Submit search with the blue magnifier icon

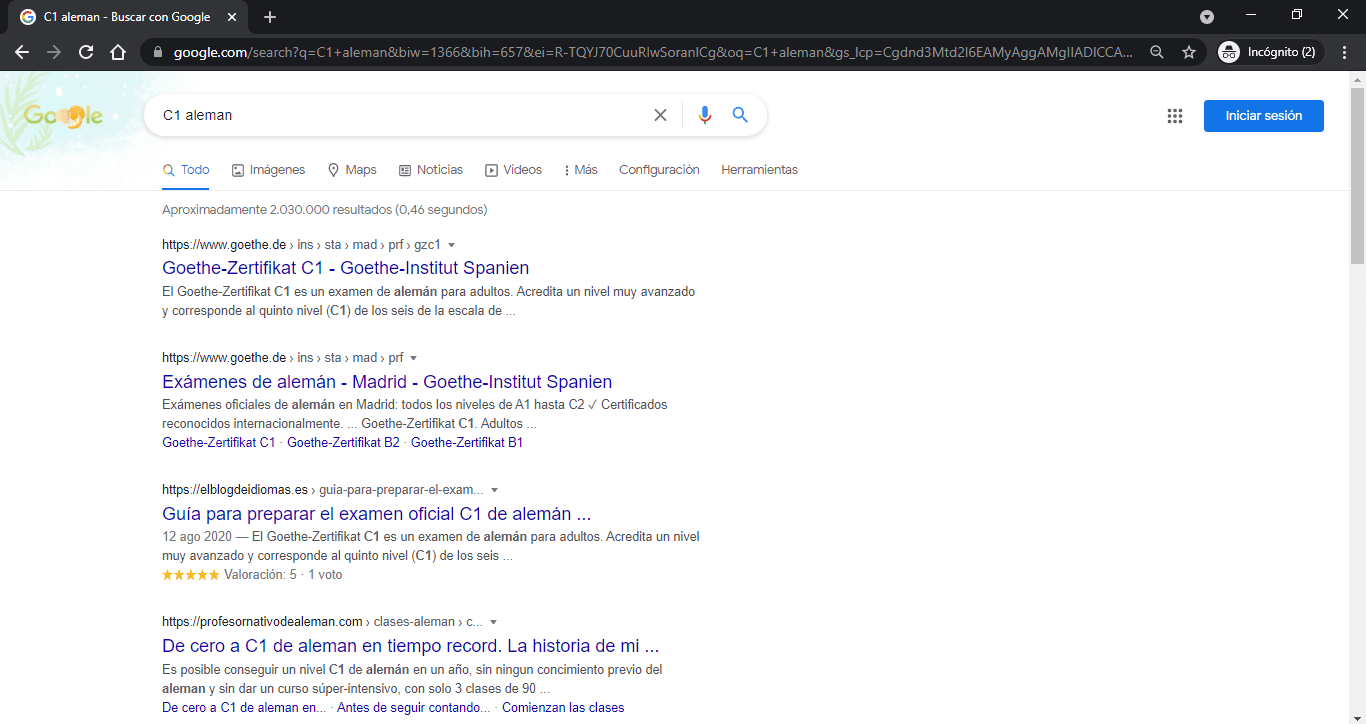(740, 115)
